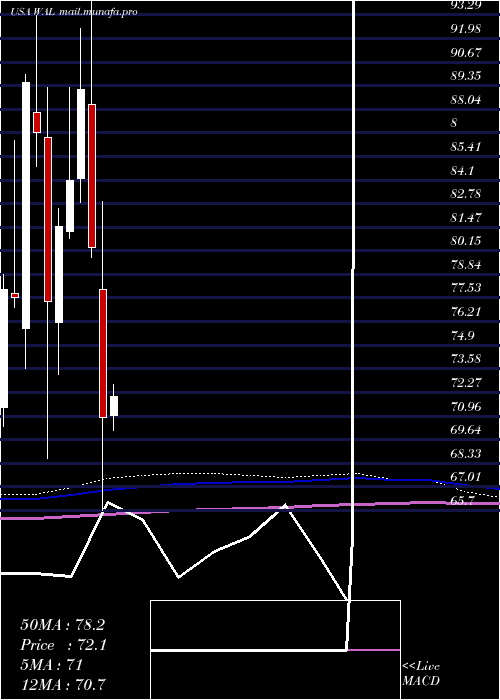Click the 72.27 price axis label
Screen dimensions: 500x700
point(466,382)
